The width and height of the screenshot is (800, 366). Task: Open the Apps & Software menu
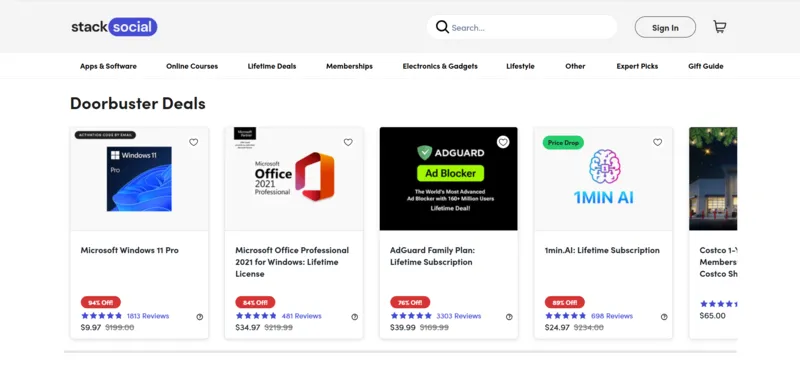point(108,66)
